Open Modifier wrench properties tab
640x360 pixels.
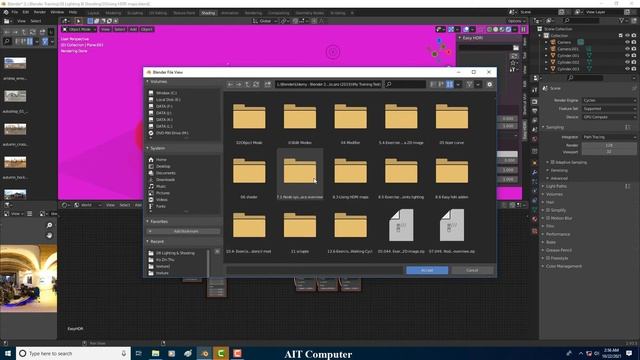535,173
